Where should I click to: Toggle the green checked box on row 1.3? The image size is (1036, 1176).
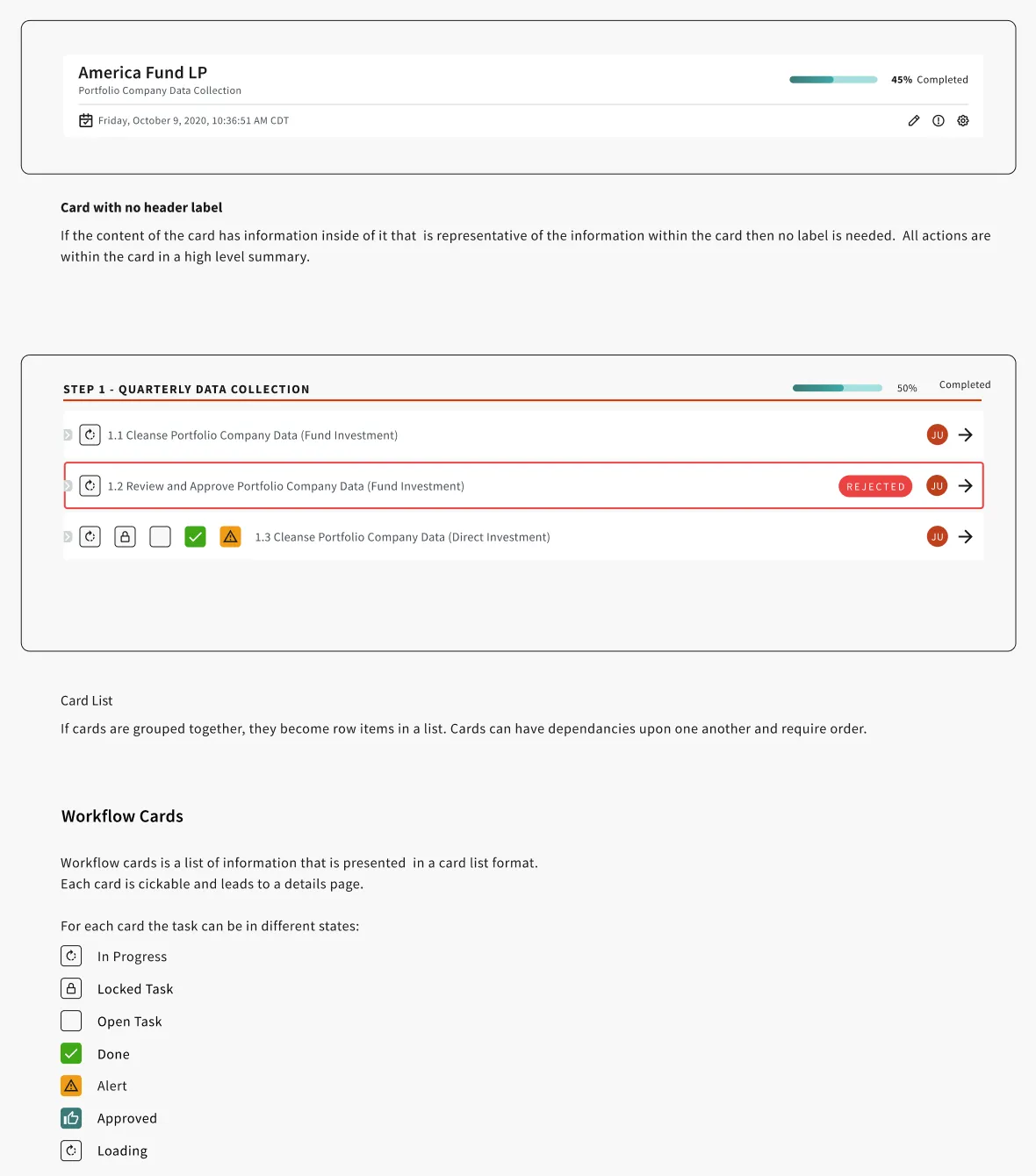196,537
